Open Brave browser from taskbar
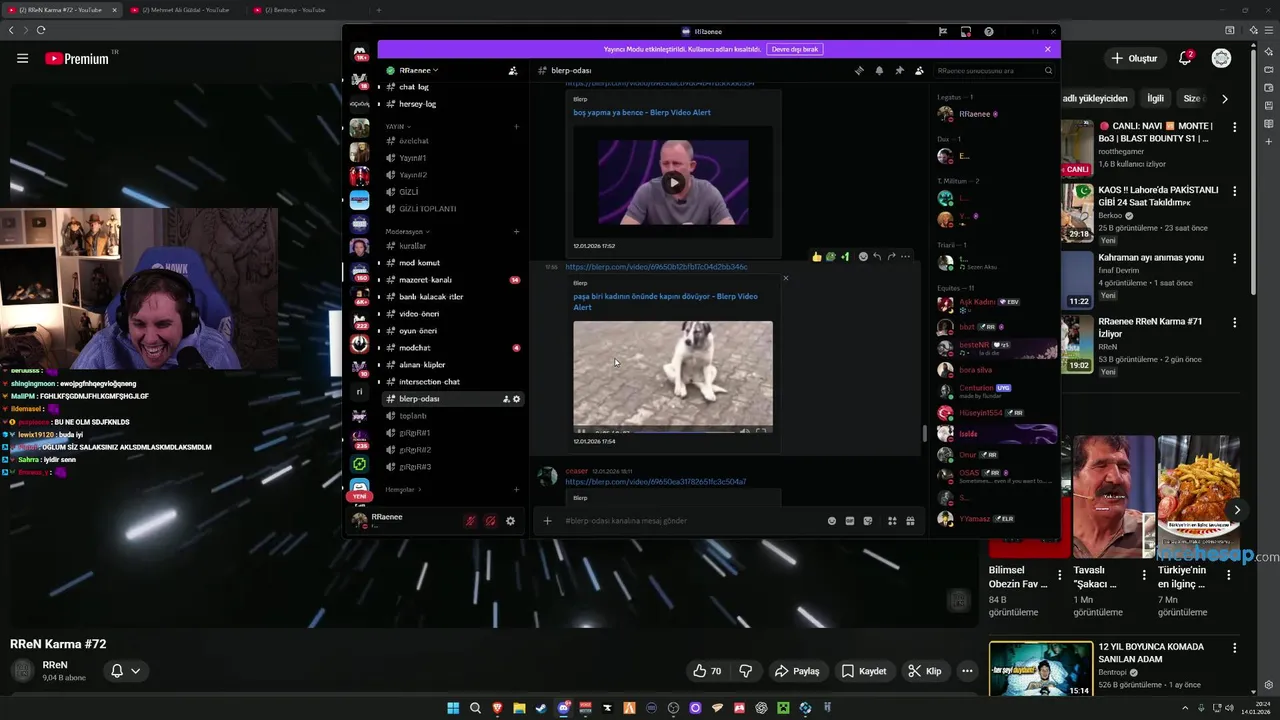This screenshot has width=1280, height=720. pyautogui.click(x=497, y=708)
